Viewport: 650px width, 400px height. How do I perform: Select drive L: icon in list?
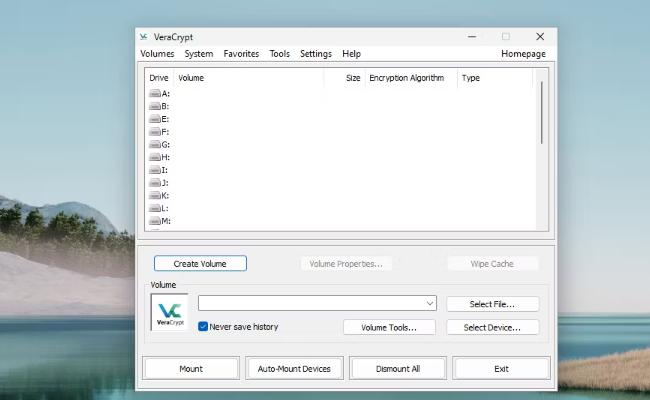pyautogui.click(x=155, y=208)
